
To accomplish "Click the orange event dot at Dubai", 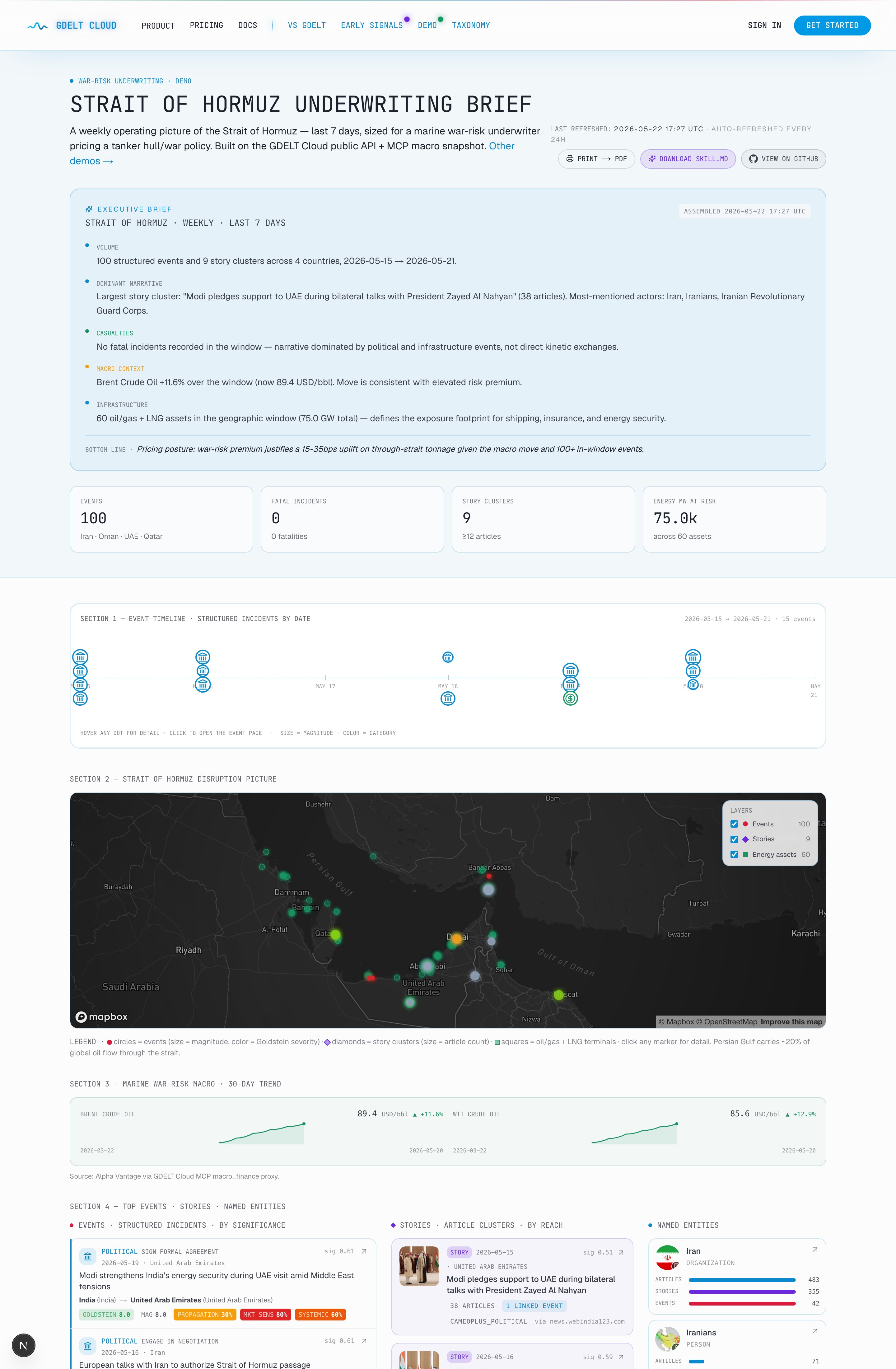I will [457, 939].
